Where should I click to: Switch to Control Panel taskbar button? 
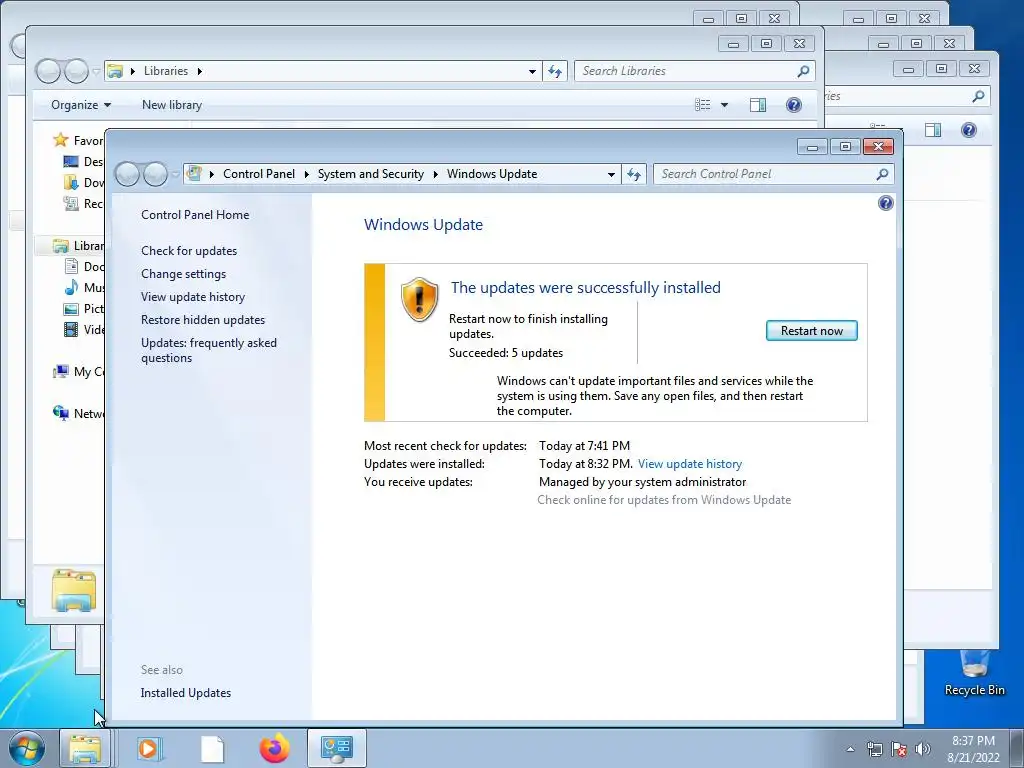tap(336, 748)
